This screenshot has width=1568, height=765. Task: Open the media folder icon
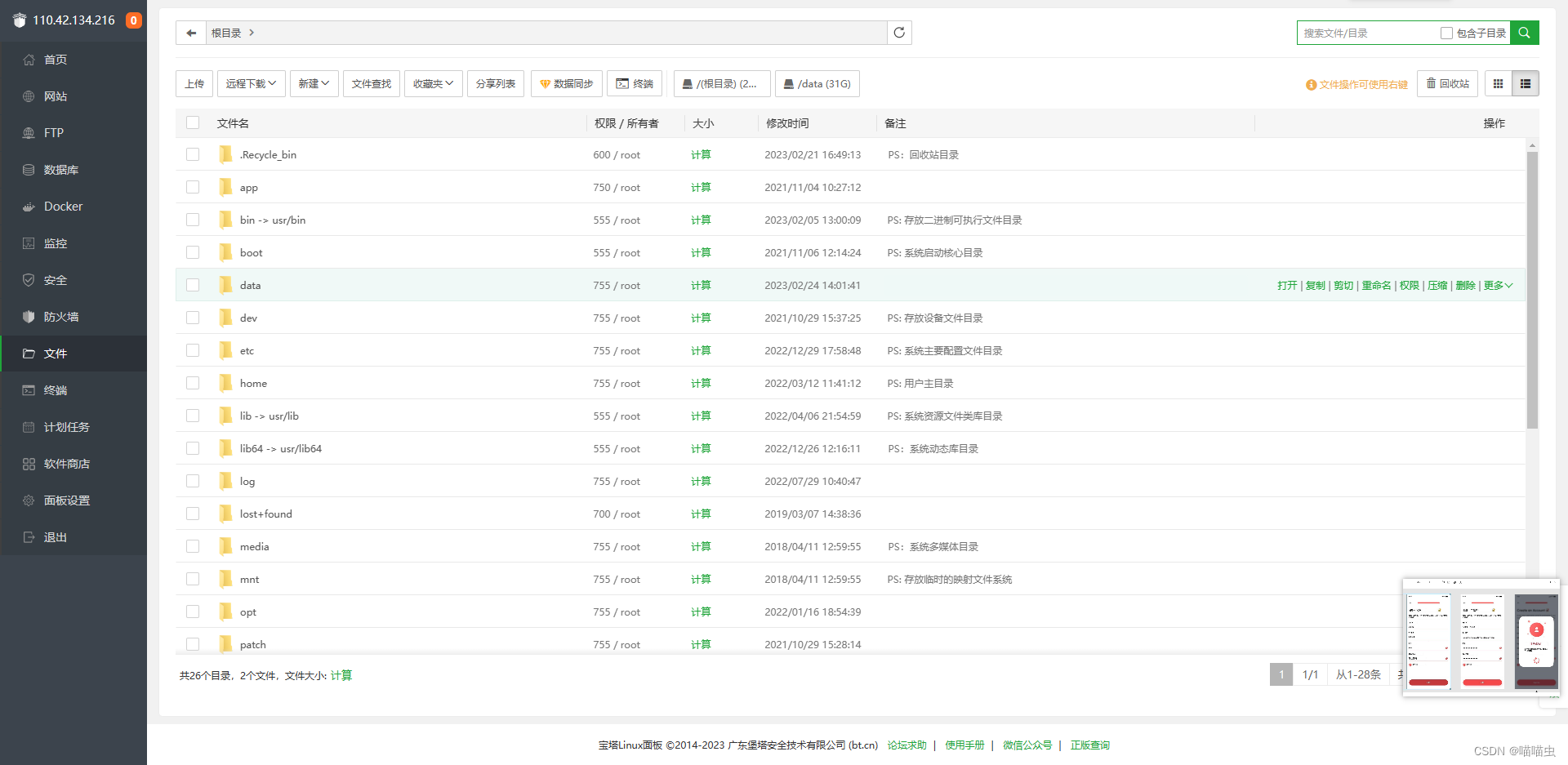click(x=225, y=546)
